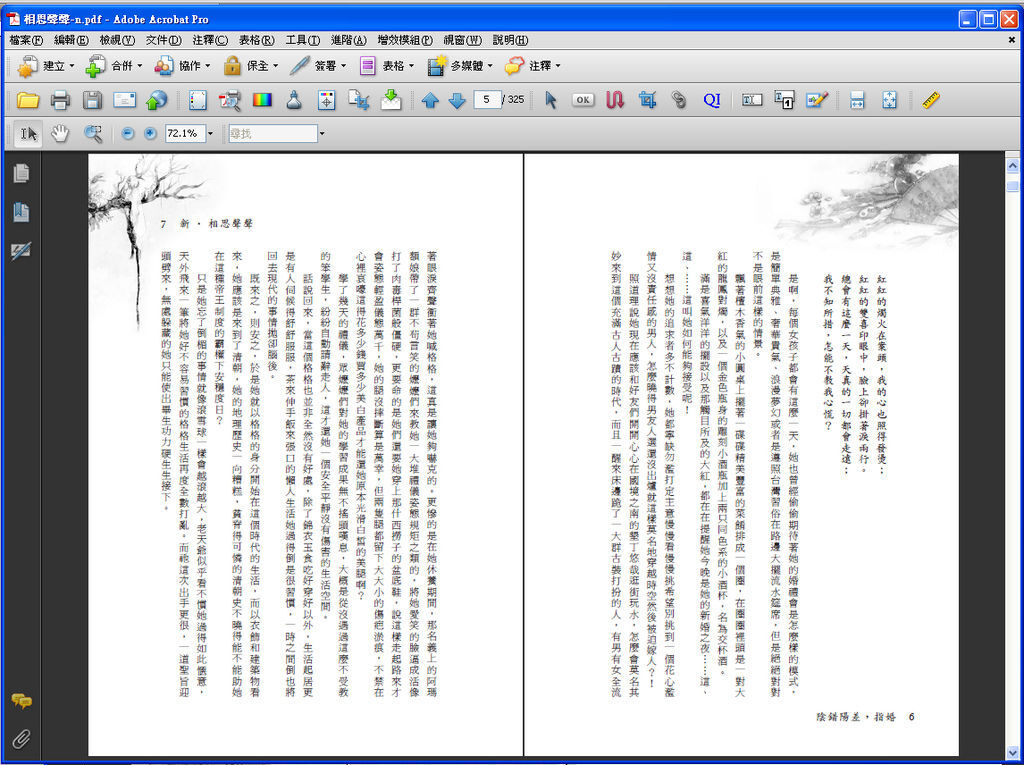Select the marquee zoom magnifier tool
The image size is (1024, 765).
[x=93, y=134]
